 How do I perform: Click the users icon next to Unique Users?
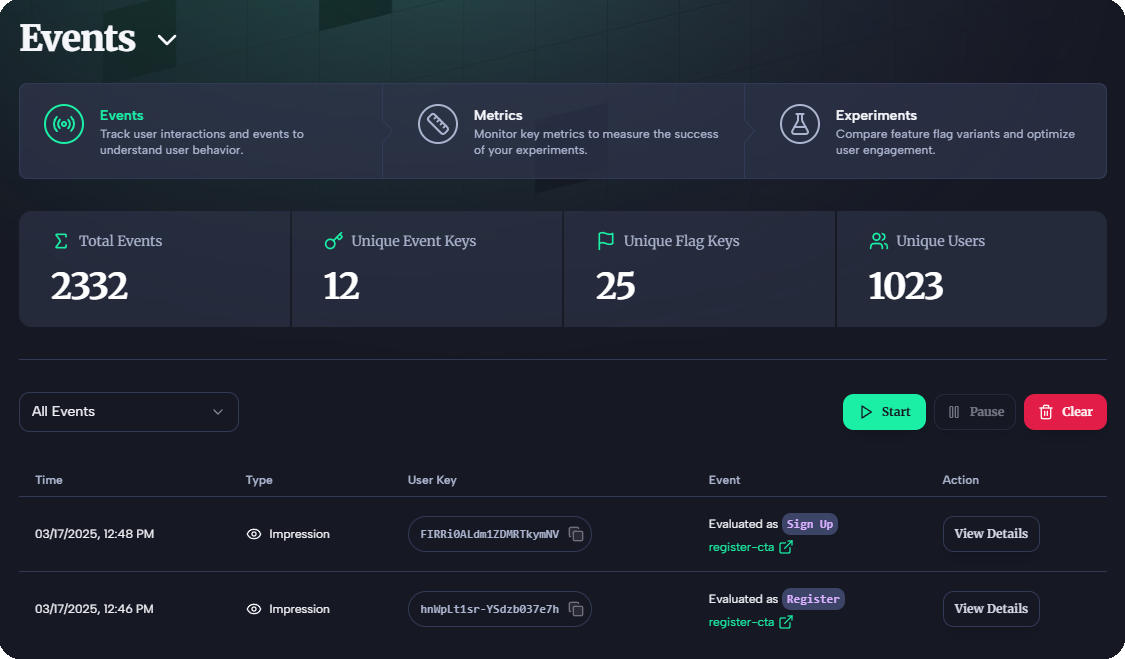(x=878, y=240)
